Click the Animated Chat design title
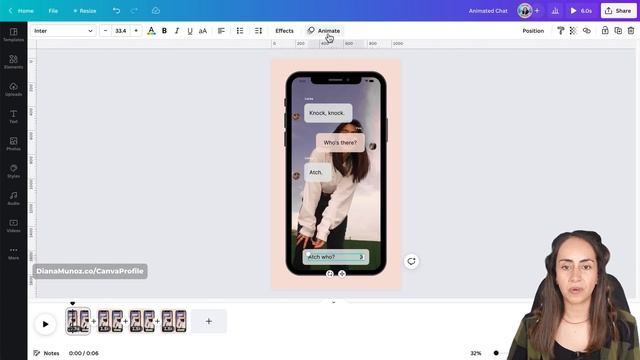This screenshot has width=640, height=360. pos(488,11)
